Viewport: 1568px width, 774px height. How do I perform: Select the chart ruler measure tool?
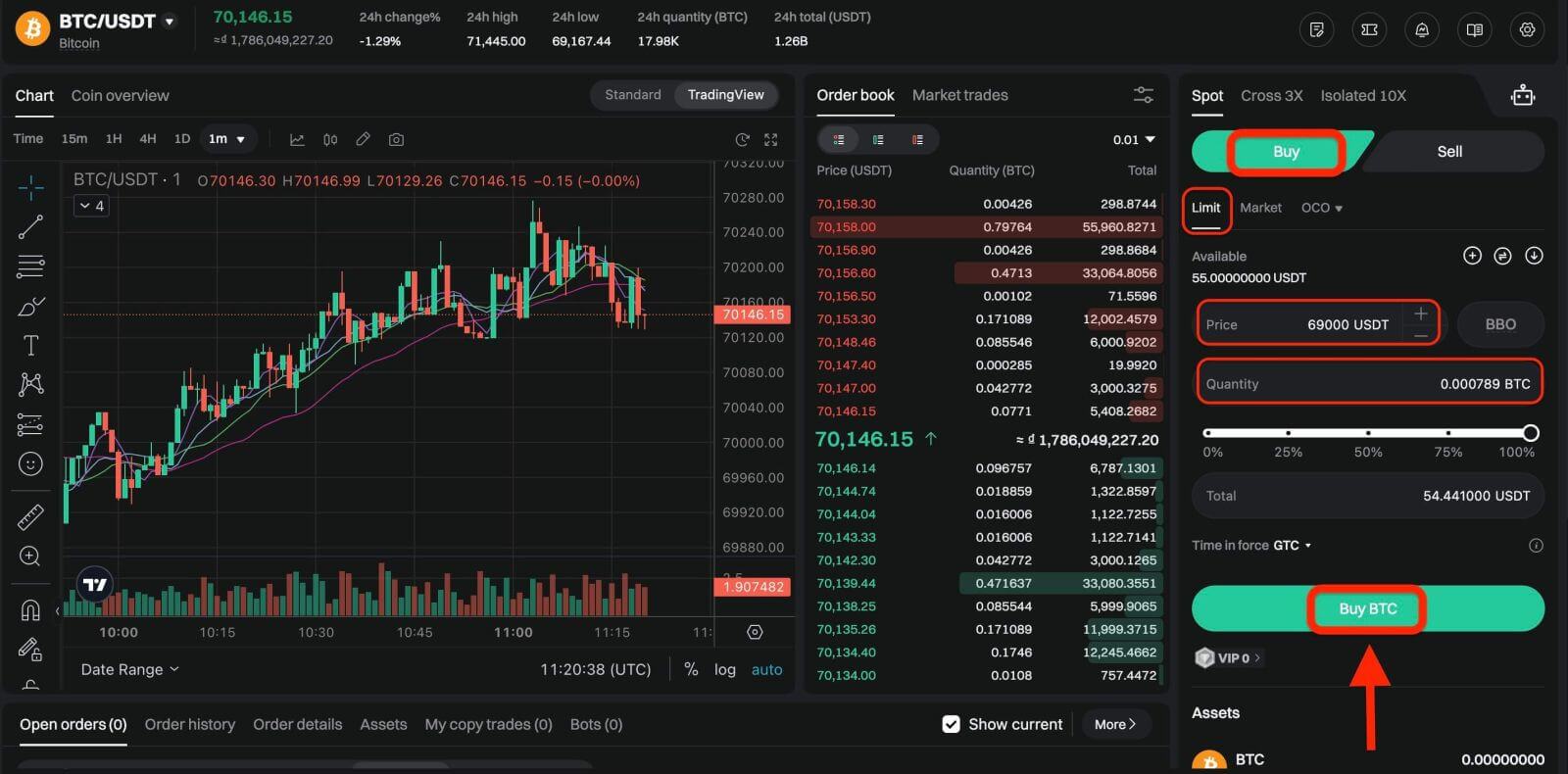click(30, 516)
